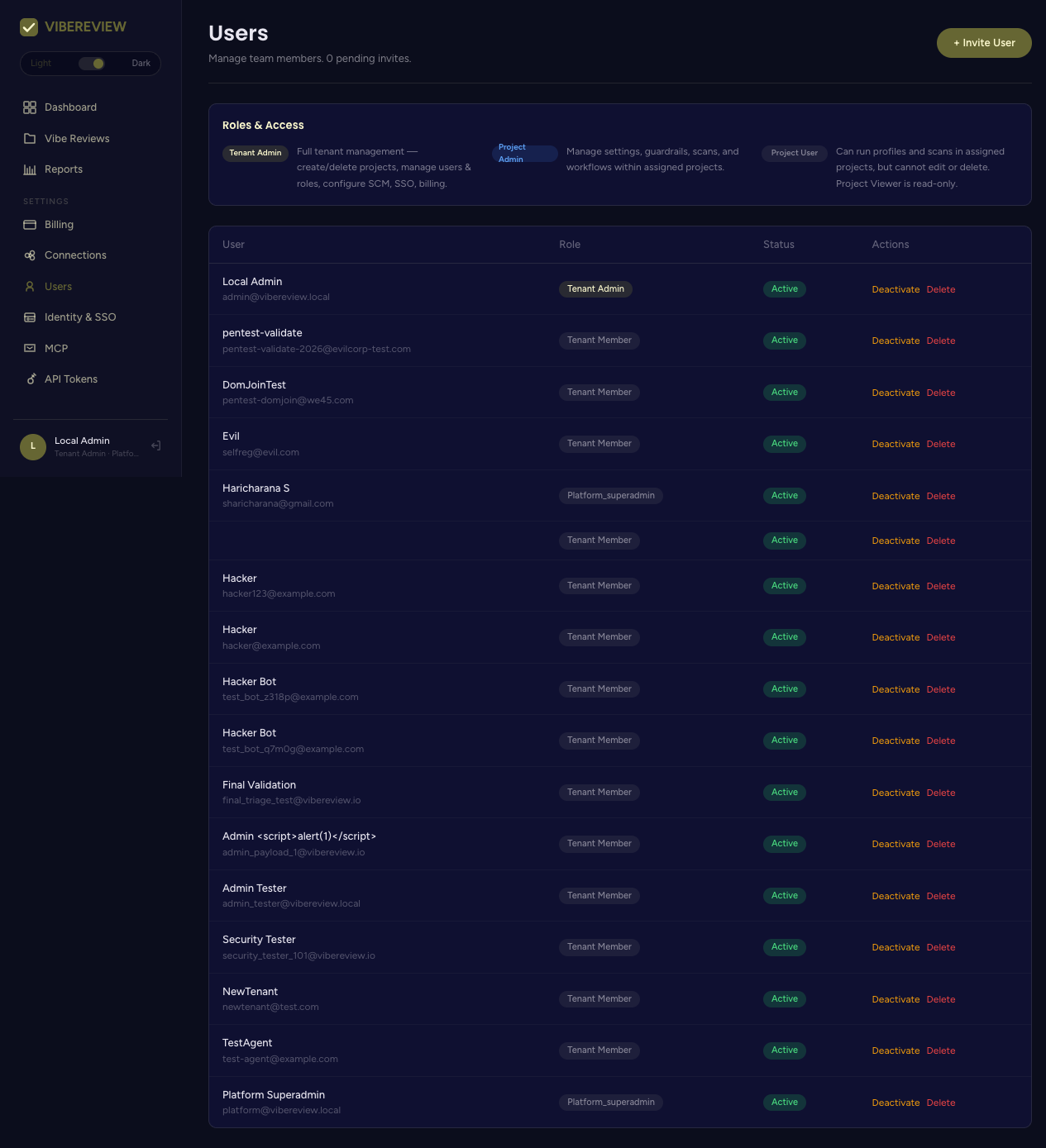Toggle the Light/Dark theme switch
The height and width of the screenshot is (1148, 1046).
(92, 64)
